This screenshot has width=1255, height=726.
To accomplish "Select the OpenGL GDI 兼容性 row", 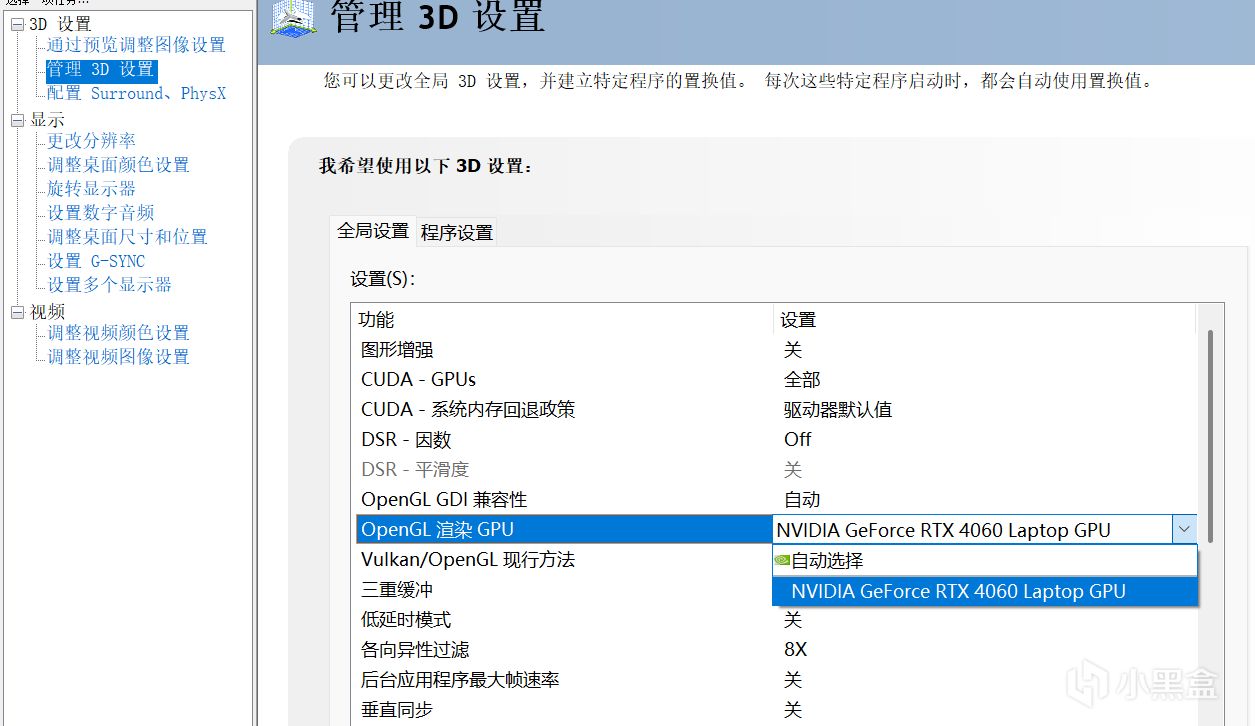I will pyautogui.click(x=776, y=500).
